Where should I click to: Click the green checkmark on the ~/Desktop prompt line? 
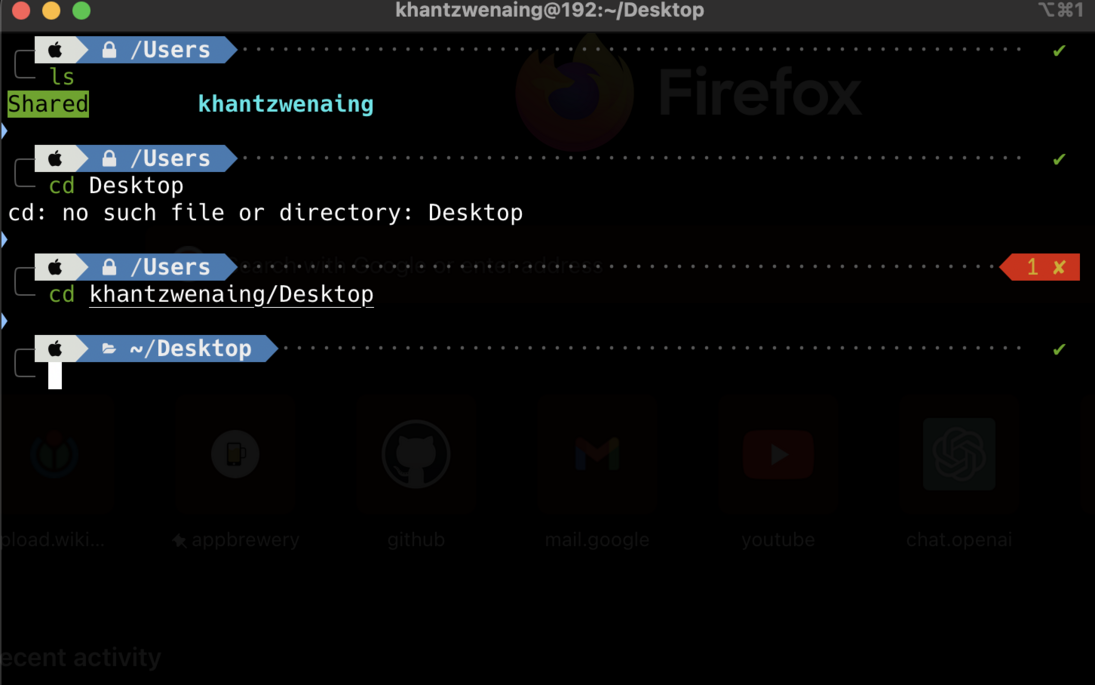coord(1059,349)
